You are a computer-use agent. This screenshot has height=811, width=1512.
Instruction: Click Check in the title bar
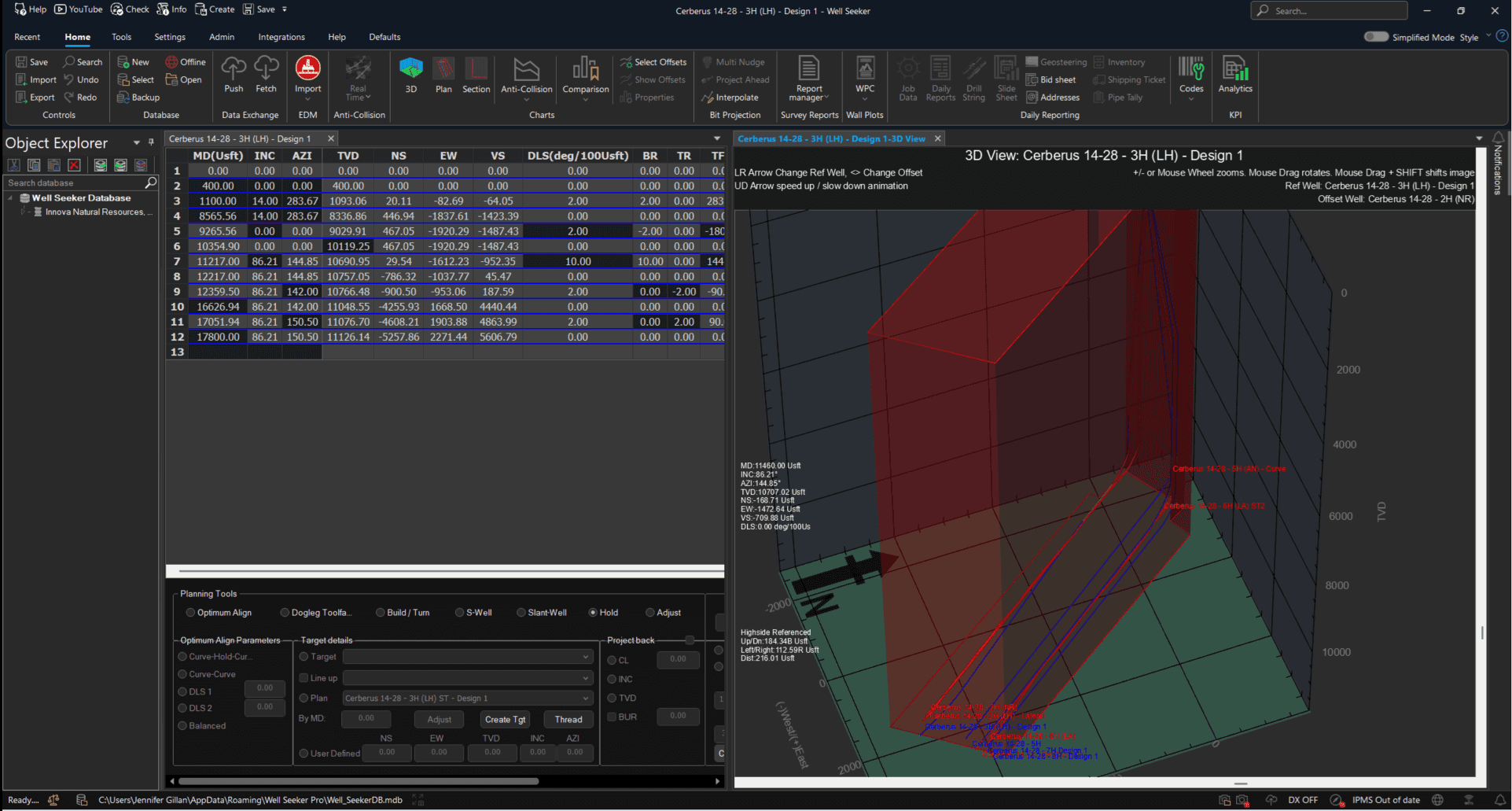pos(130,9)
